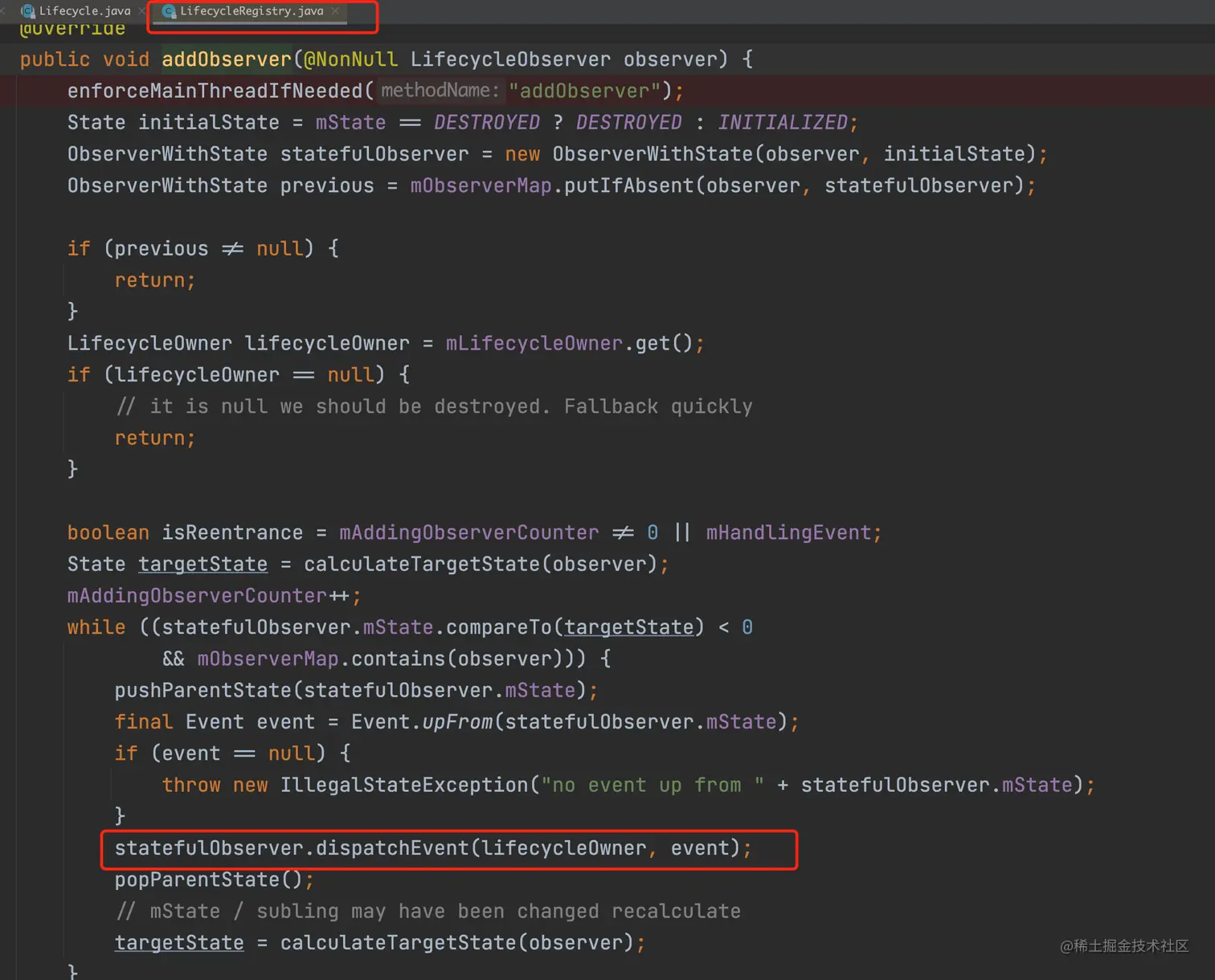Click calculateTargetState on the 'State targetState' line
Screen dimensions: 1215x980
[422, 564]
